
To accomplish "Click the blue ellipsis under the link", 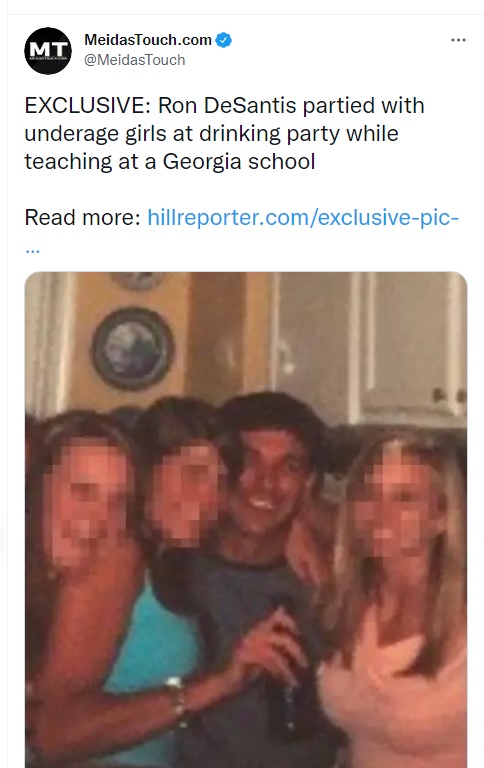I will point(32,250).
